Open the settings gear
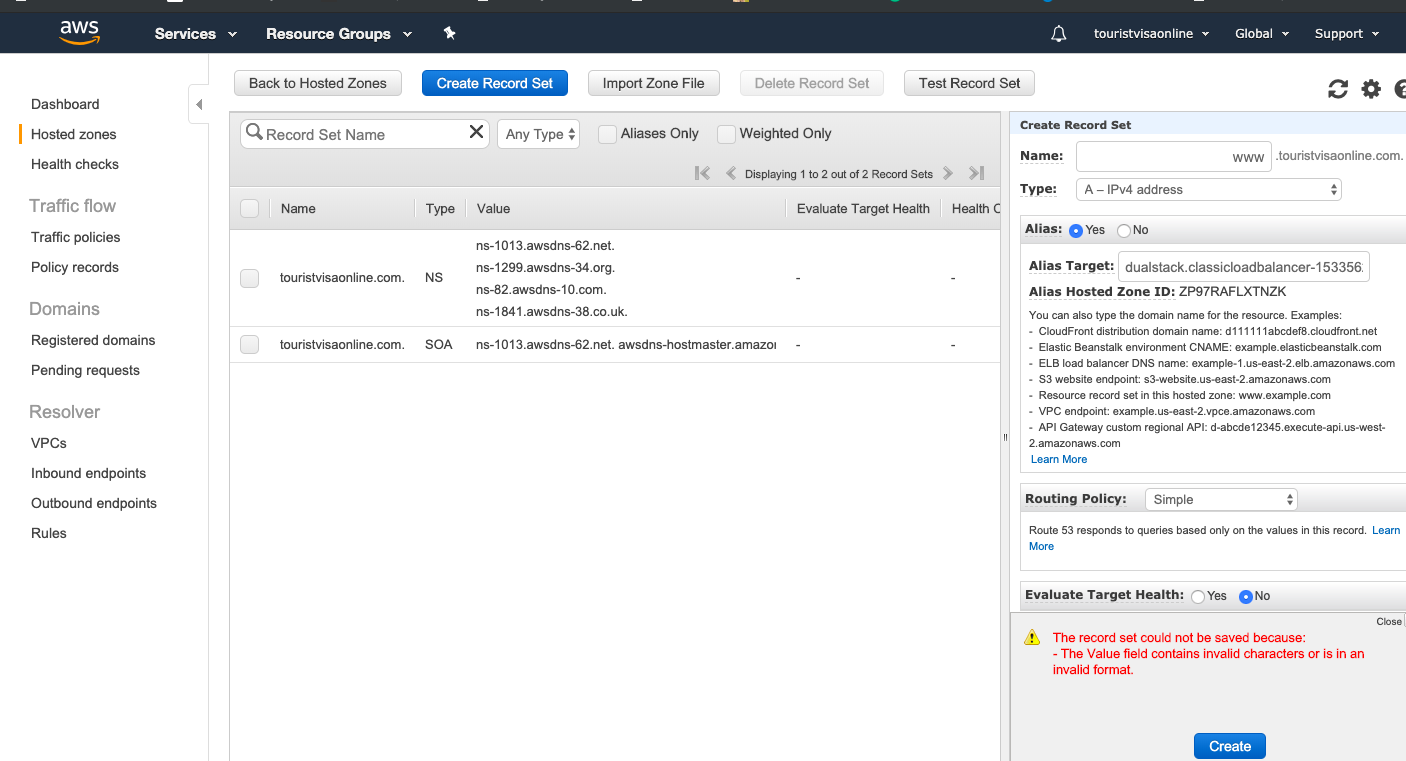Image resolution: width=1406 pixels, height=761 pixels. [x=1371, y=89]
